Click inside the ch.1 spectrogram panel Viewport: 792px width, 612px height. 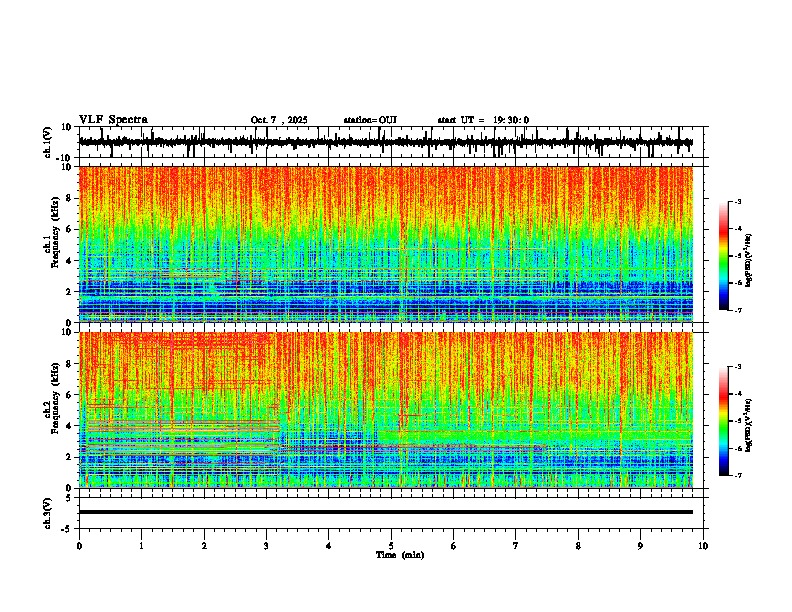[x=386, y=244]
